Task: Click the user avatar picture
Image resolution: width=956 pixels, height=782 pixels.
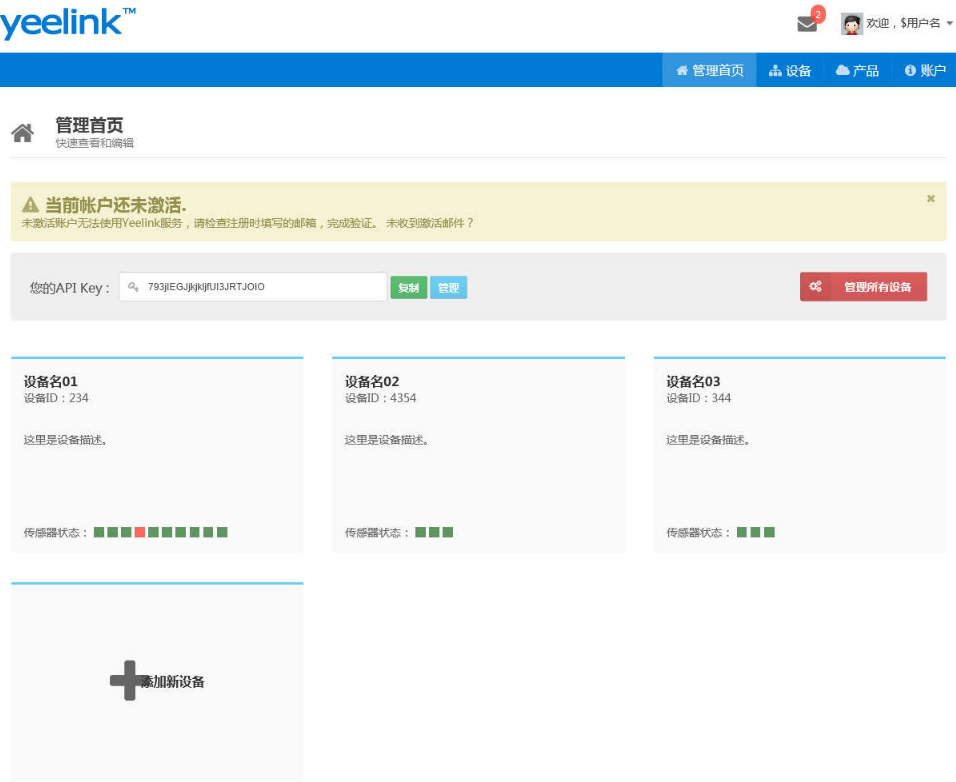Action: point(851,22)
